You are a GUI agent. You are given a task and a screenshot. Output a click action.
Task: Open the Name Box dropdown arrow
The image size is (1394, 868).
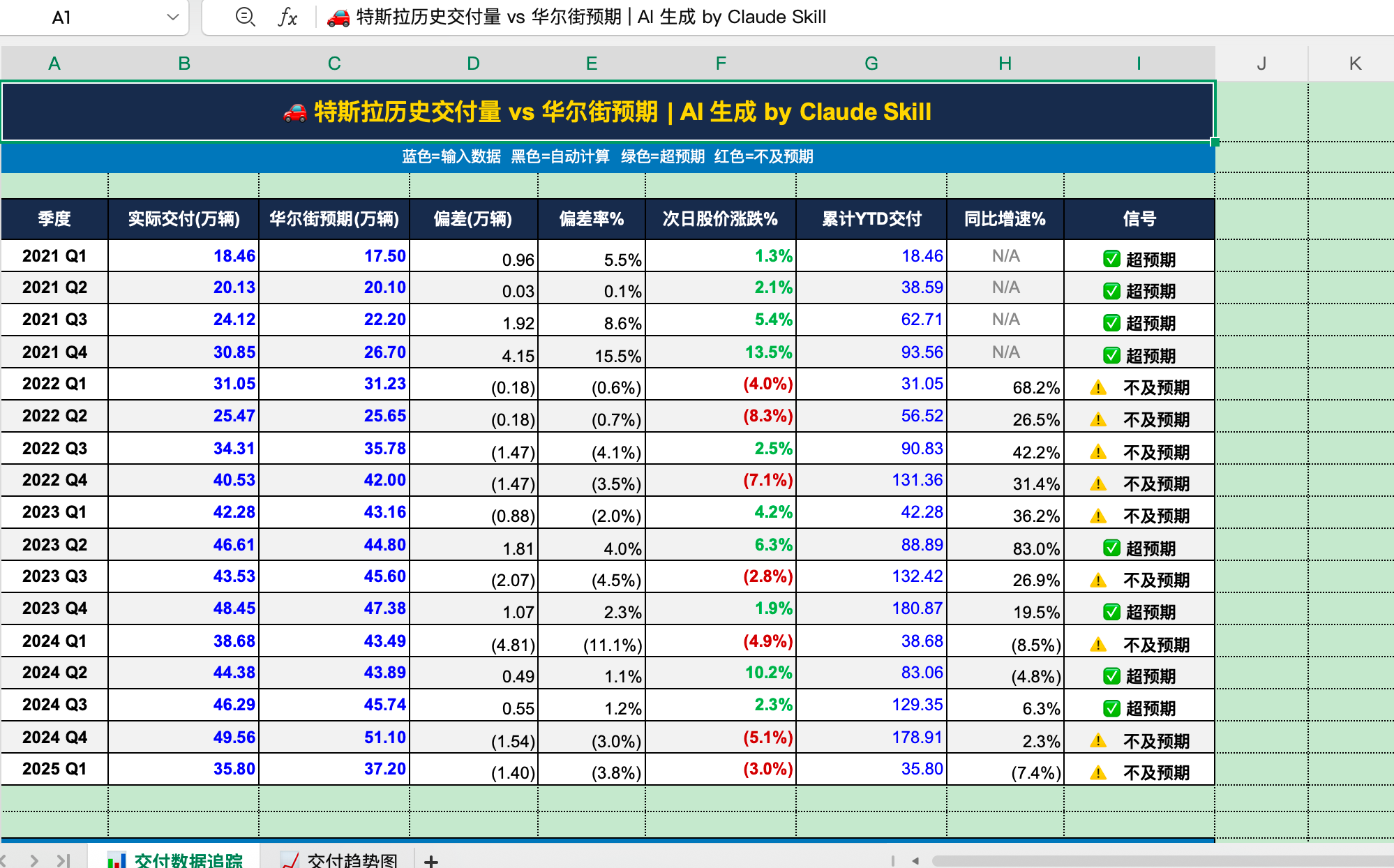(173, 17)
